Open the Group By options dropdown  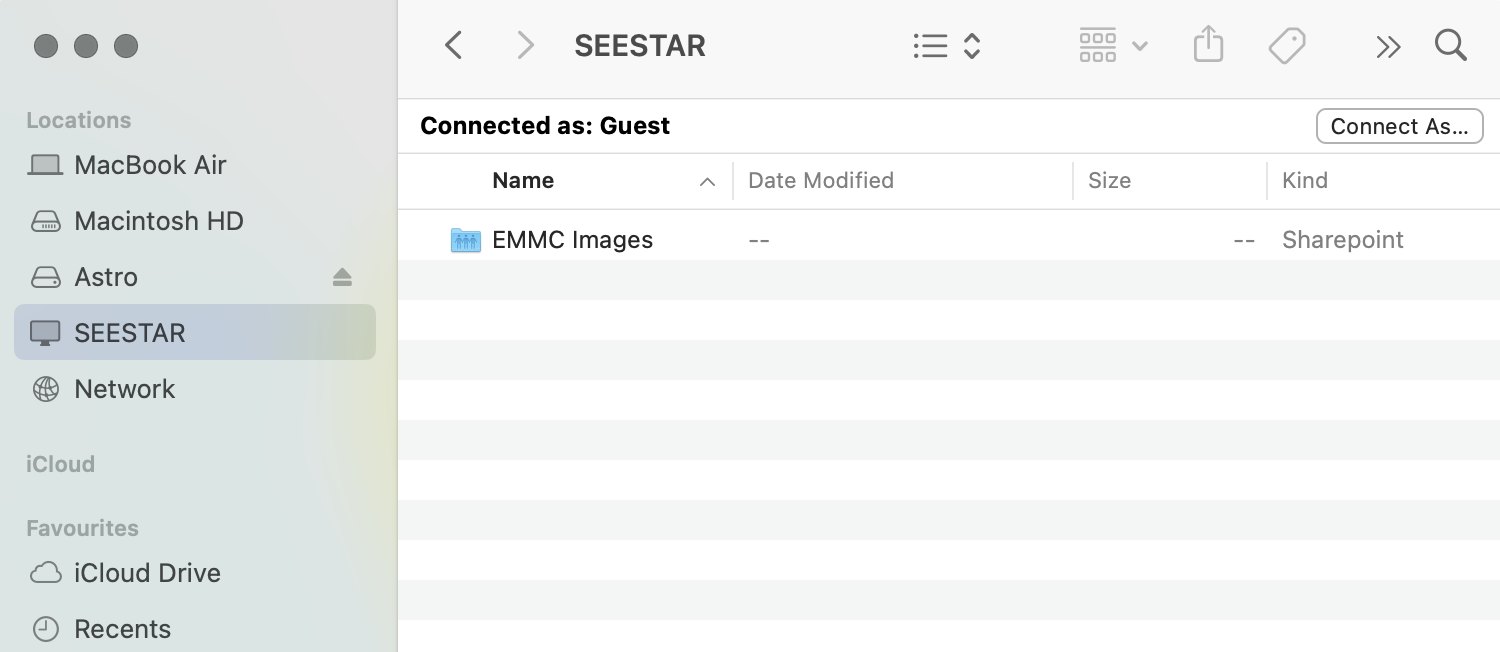click(1113, 46)
